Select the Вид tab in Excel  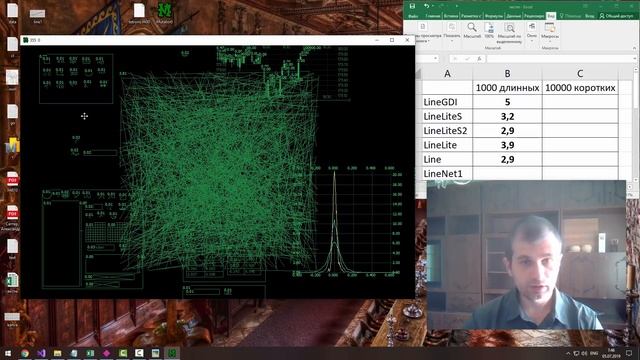[x=551, y=16]
